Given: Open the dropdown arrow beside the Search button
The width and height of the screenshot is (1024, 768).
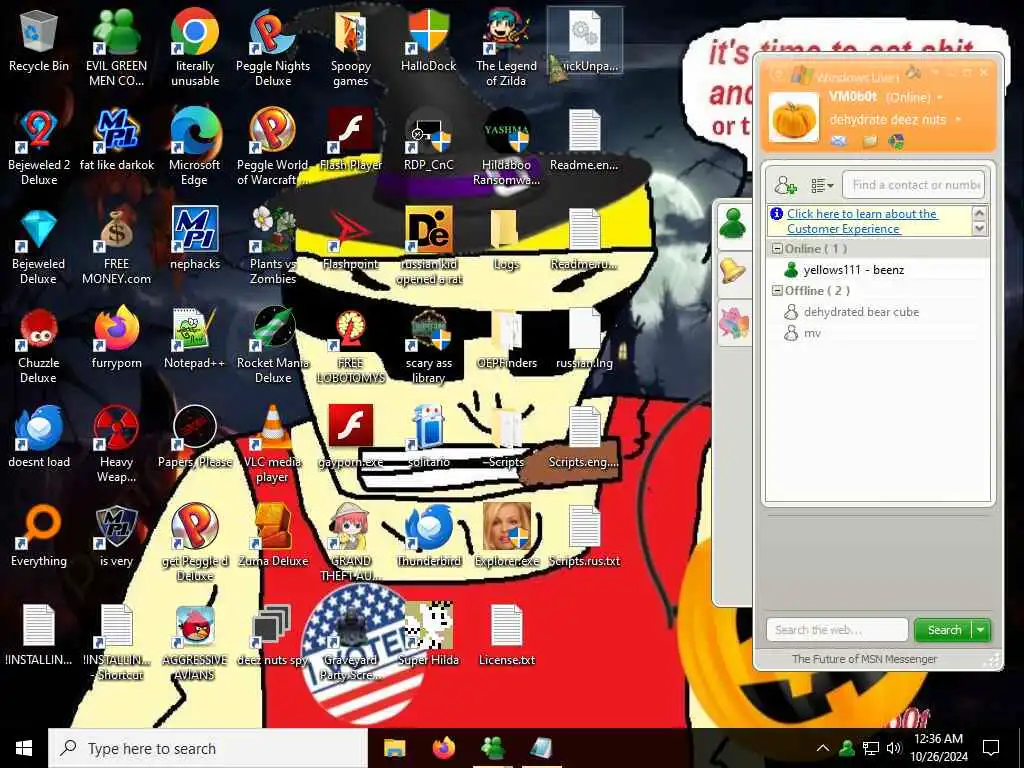Looking at the screenshot, I should (980, 630).
